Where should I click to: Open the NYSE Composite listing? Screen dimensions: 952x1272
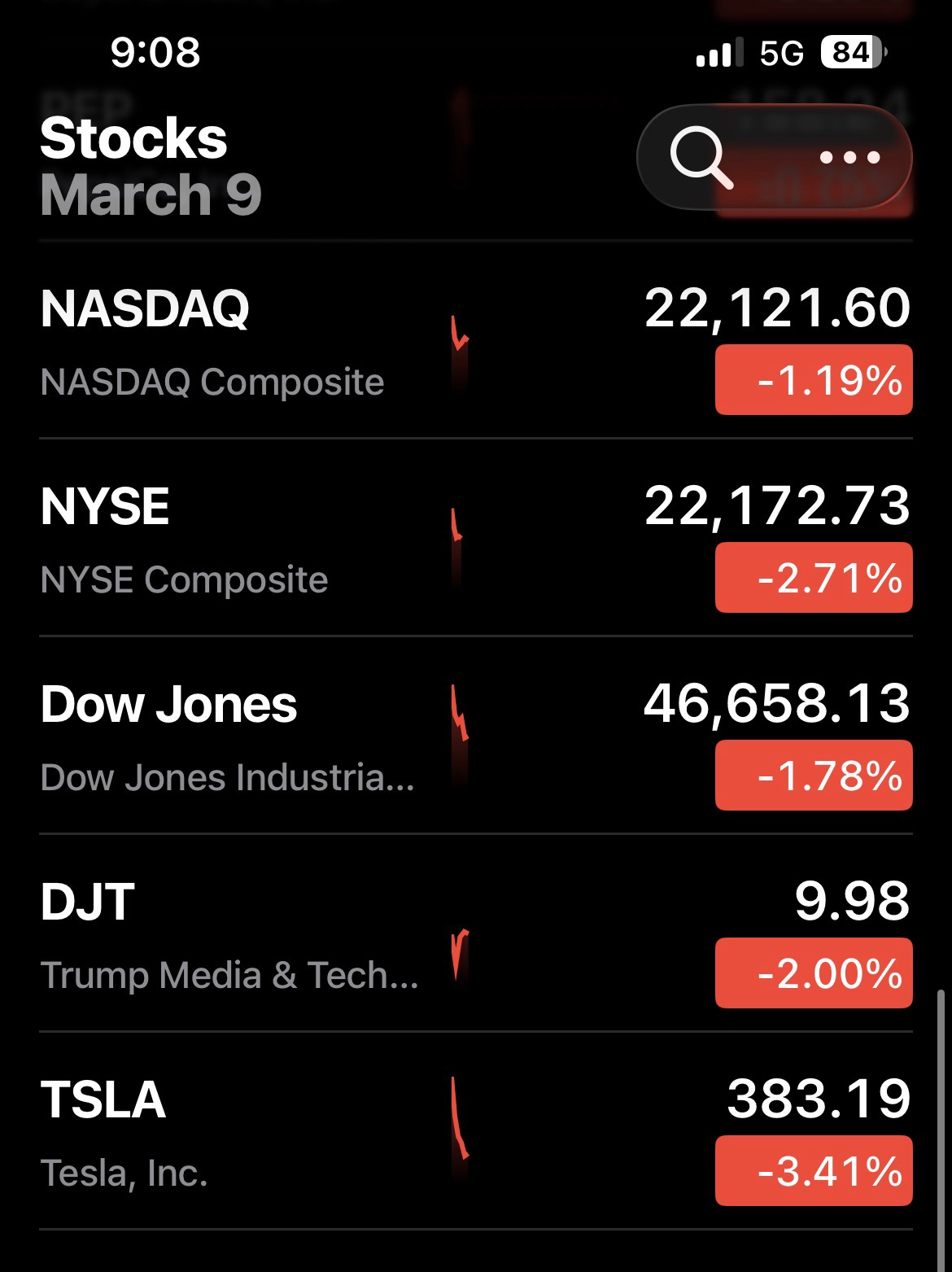[184, 540]
